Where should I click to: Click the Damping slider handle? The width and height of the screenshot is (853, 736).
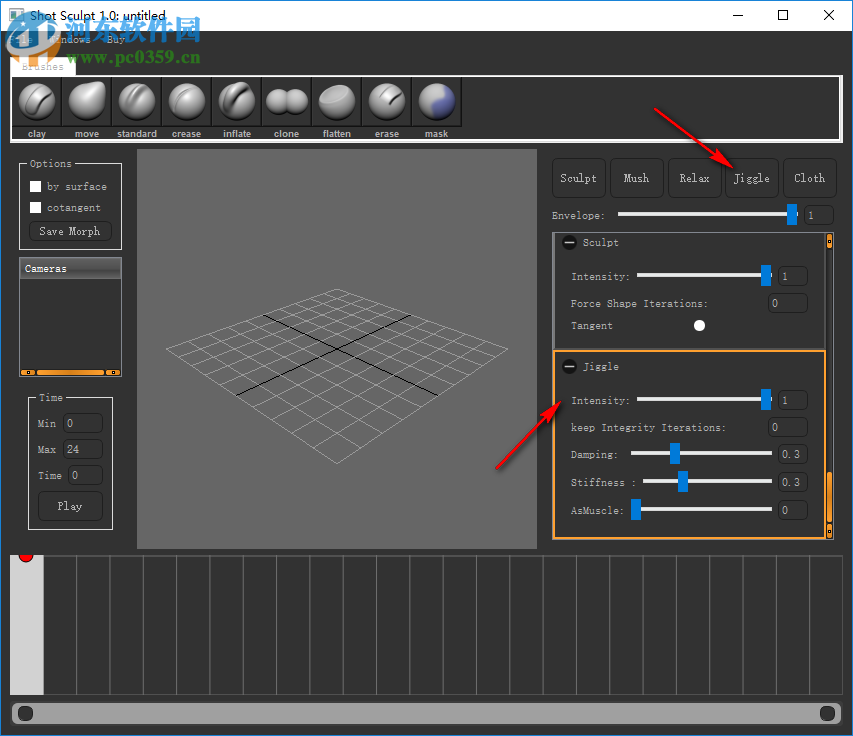pyautogui.click(x=675, y=454)
